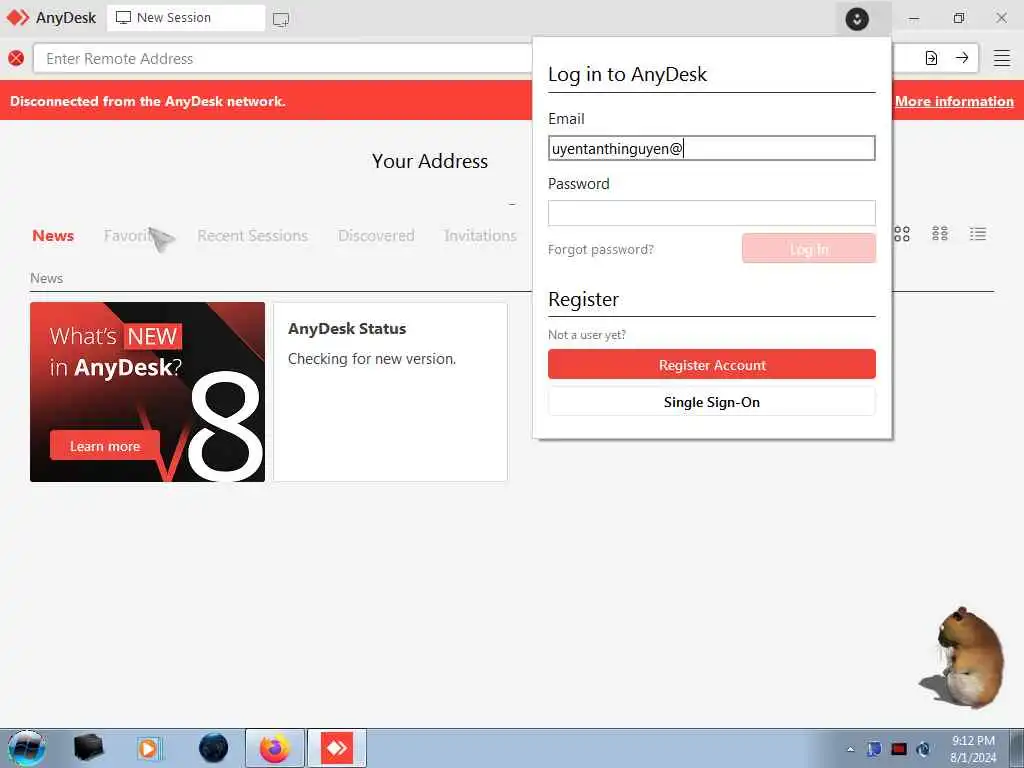
Task: Open the account profile icon
Action: tap(857, 19)
